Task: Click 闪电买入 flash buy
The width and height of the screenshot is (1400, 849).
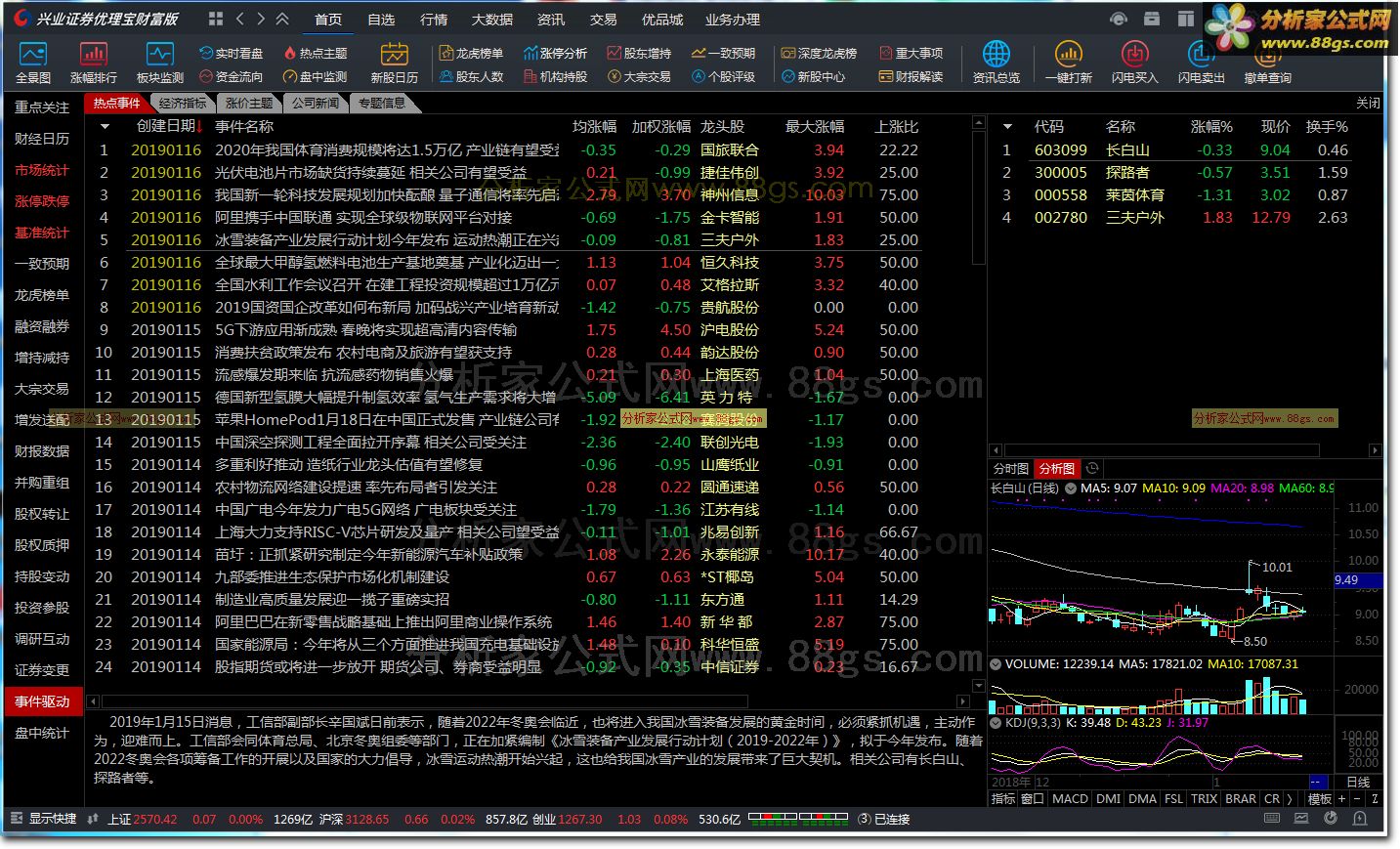Action: tap(1134, 63)
